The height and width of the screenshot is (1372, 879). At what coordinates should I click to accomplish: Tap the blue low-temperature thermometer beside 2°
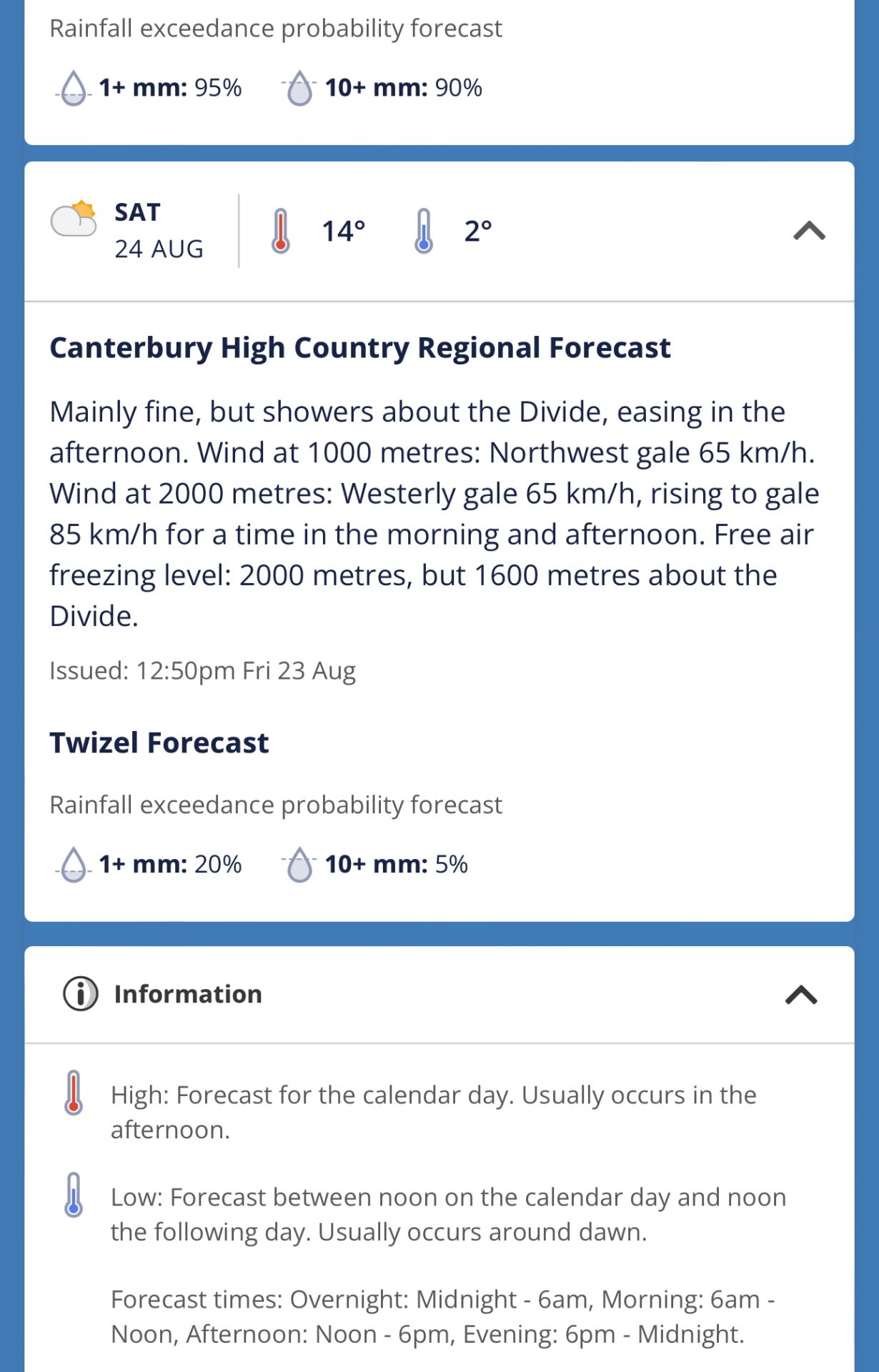[x=424, y=231]
